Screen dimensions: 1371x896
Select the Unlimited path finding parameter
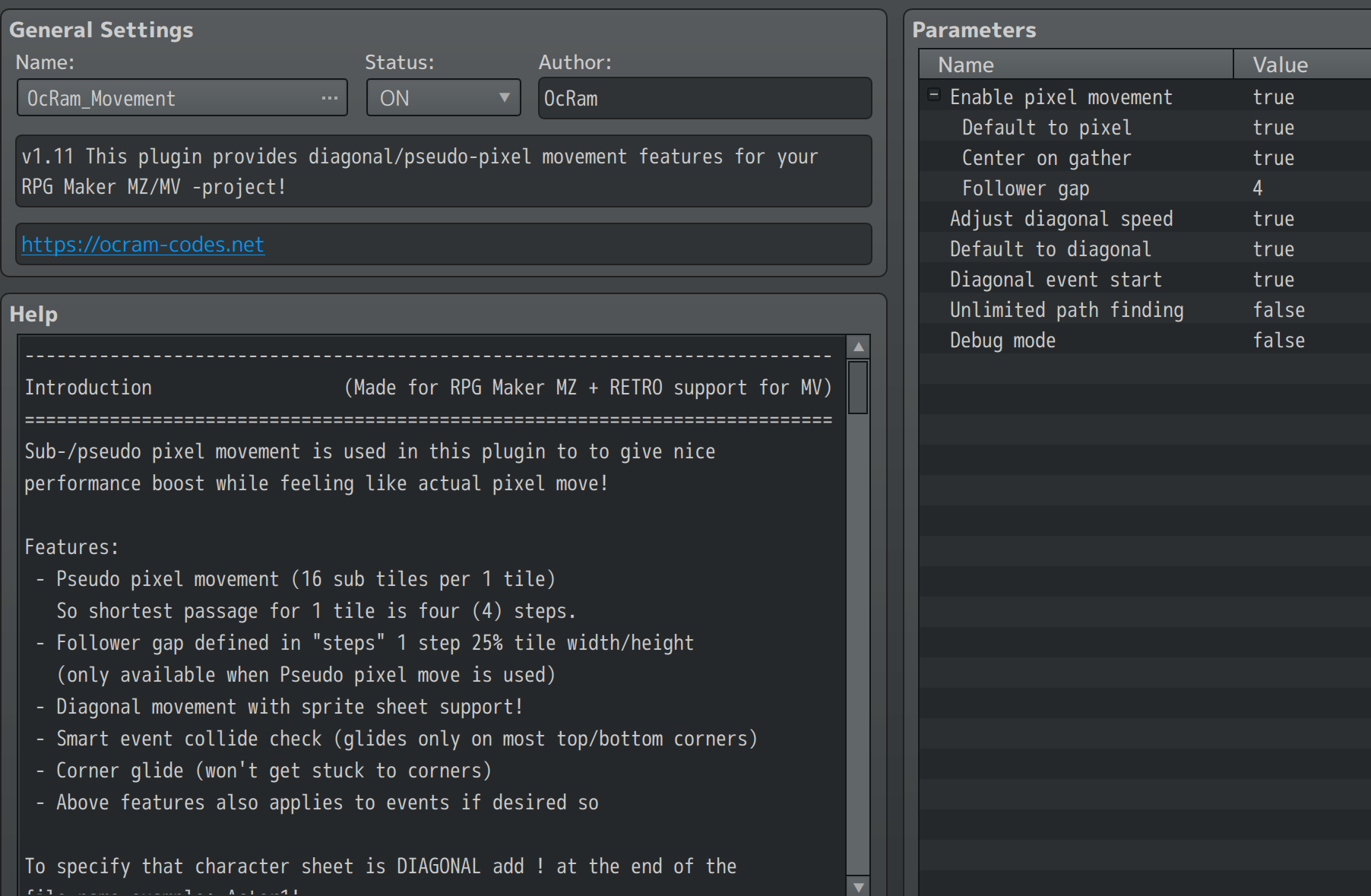(1145, 309)
